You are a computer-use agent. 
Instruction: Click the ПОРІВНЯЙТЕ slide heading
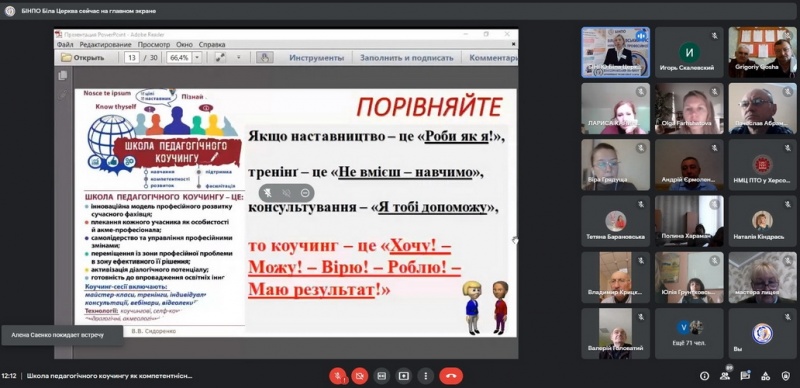click(430, 107)
